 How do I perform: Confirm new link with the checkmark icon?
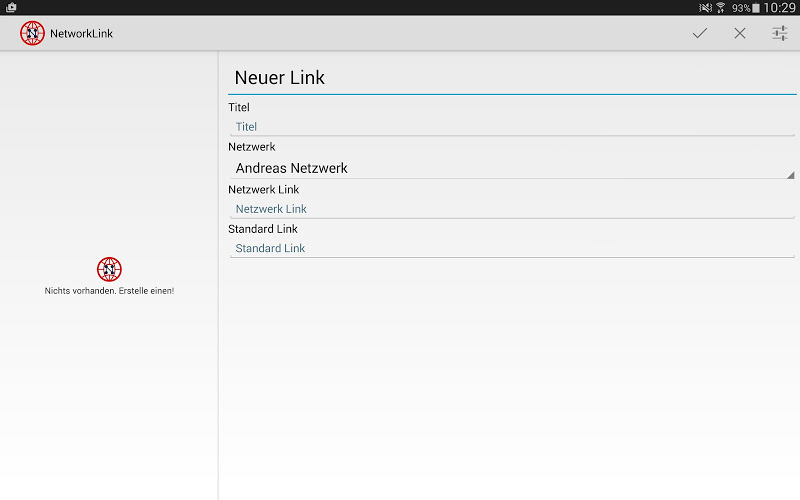pos(700,33)
